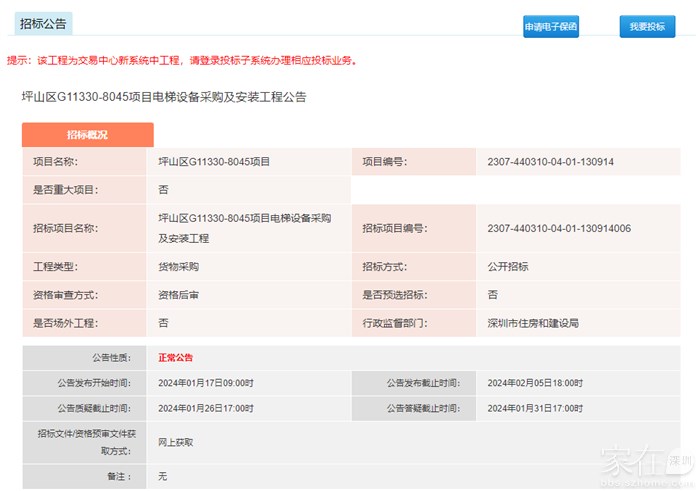Click the 公开招标 bidding method value
The height and width of the screenshot is (491, 700).
508,267
